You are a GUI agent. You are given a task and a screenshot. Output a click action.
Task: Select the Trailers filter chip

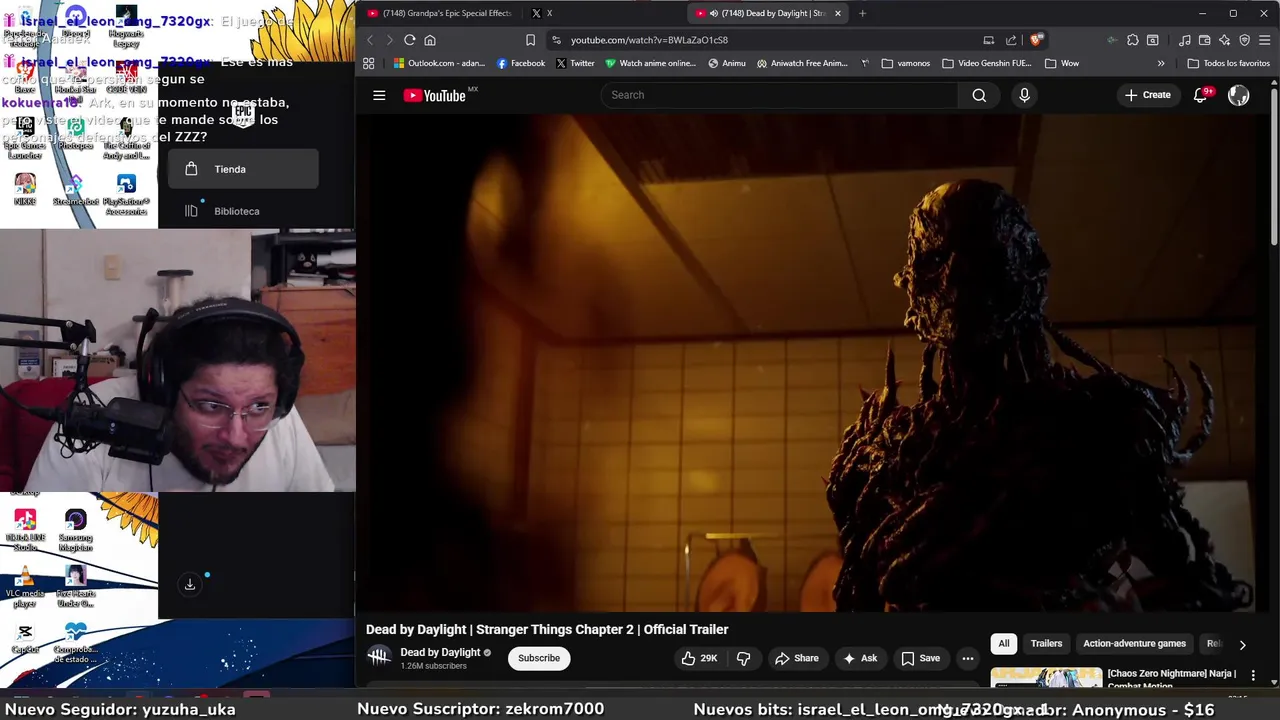(x=1046, y=643)
